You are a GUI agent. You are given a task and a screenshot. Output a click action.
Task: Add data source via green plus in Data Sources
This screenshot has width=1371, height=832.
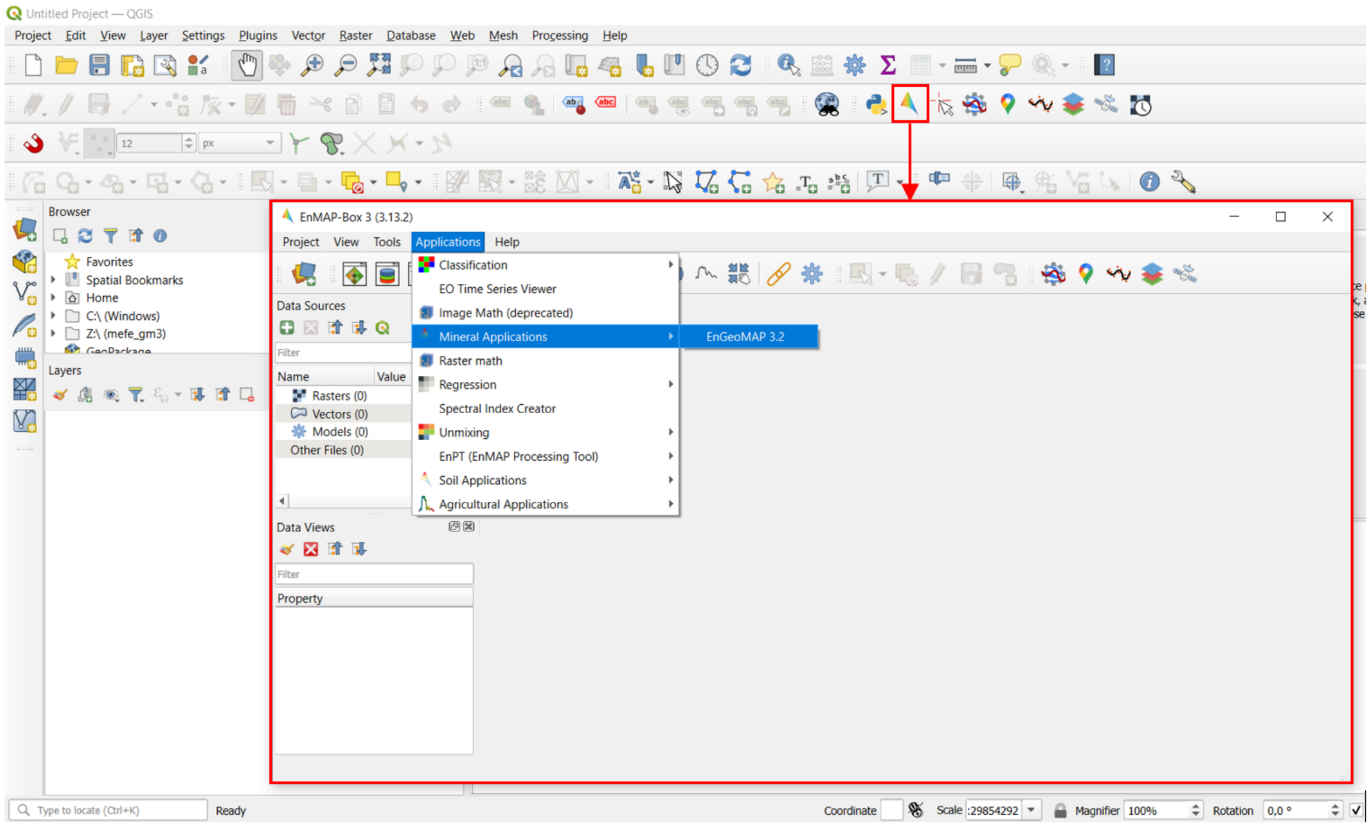click(287, 328)
